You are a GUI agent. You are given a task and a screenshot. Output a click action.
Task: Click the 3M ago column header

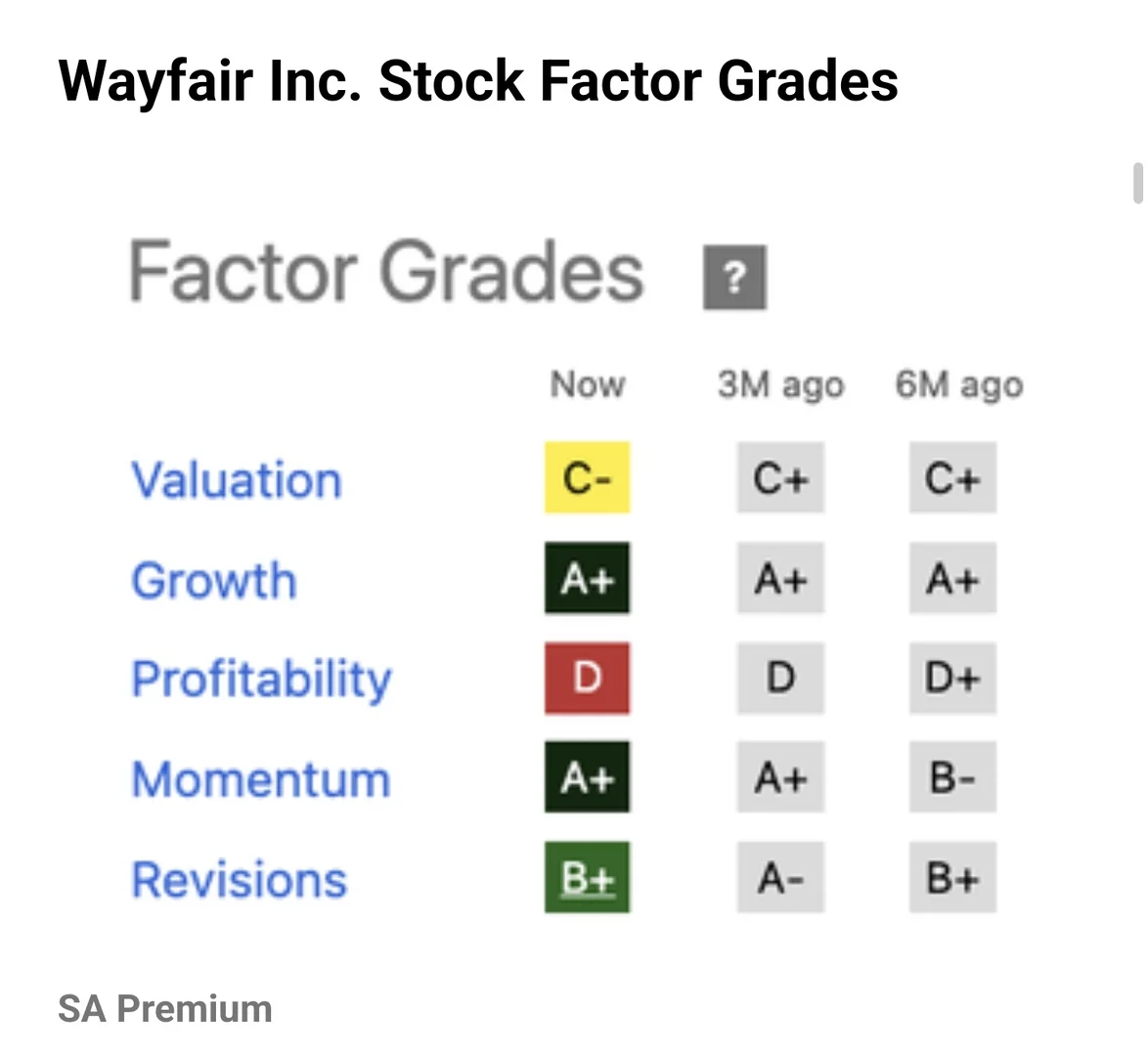(x=780, y=385)
